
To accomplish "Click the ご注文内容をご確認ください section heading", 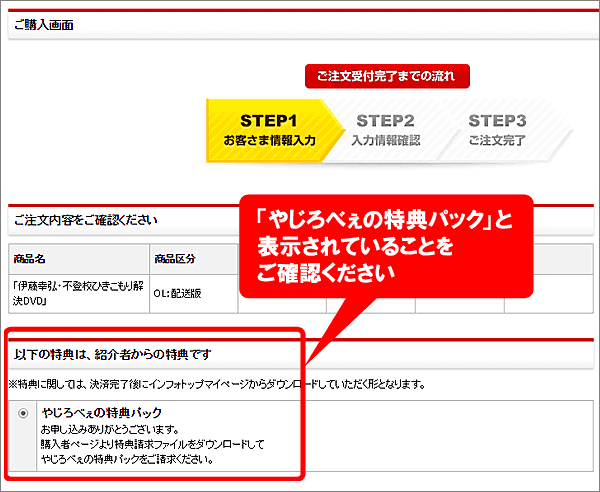I will point(85,219).
